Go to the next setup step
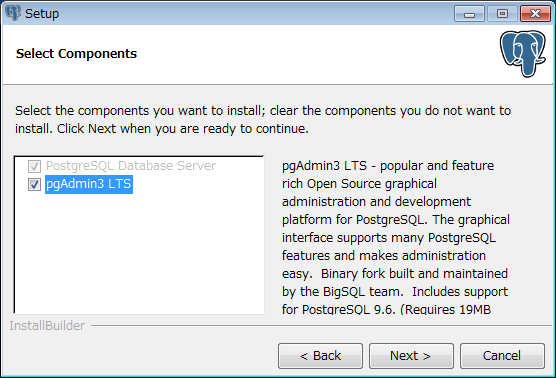Screen dimensions: 556x378 click(x=411, y=356)
